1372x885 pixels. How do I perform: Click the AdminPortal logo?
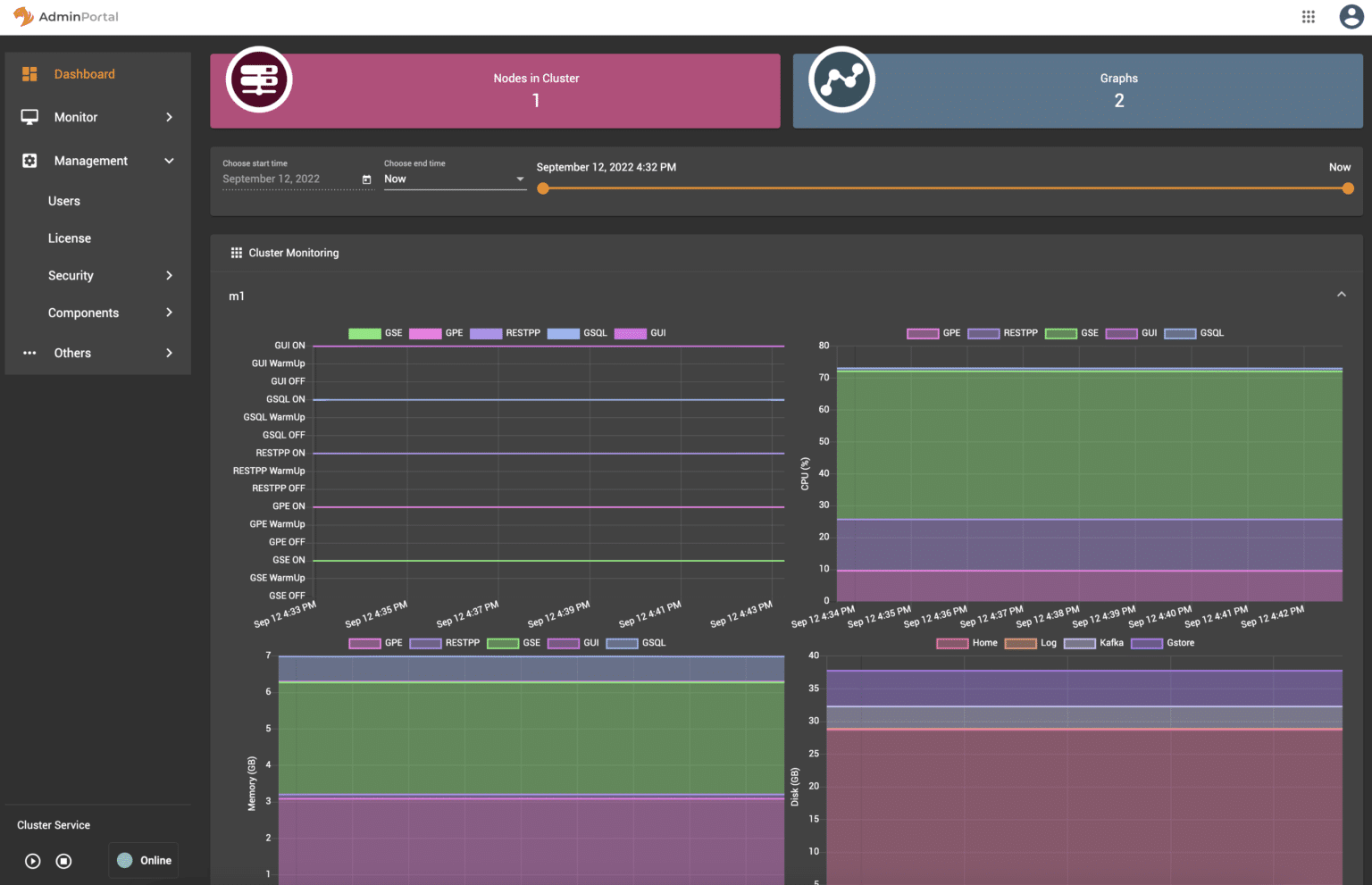(65, 17)
